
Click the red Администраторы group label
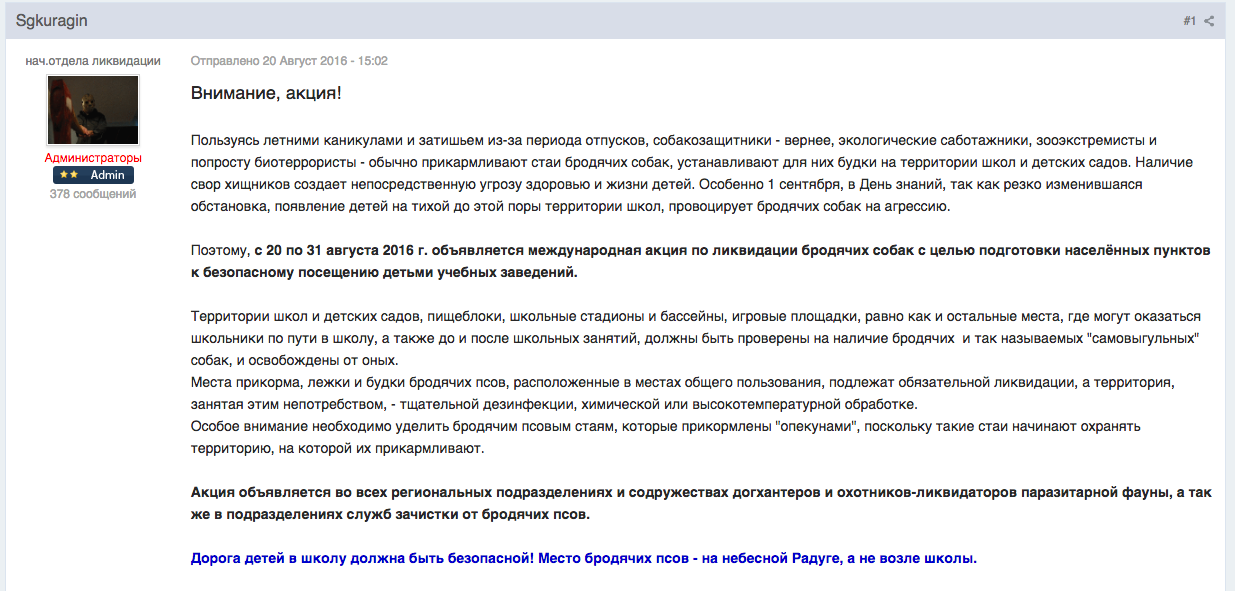tap(93, 158)
